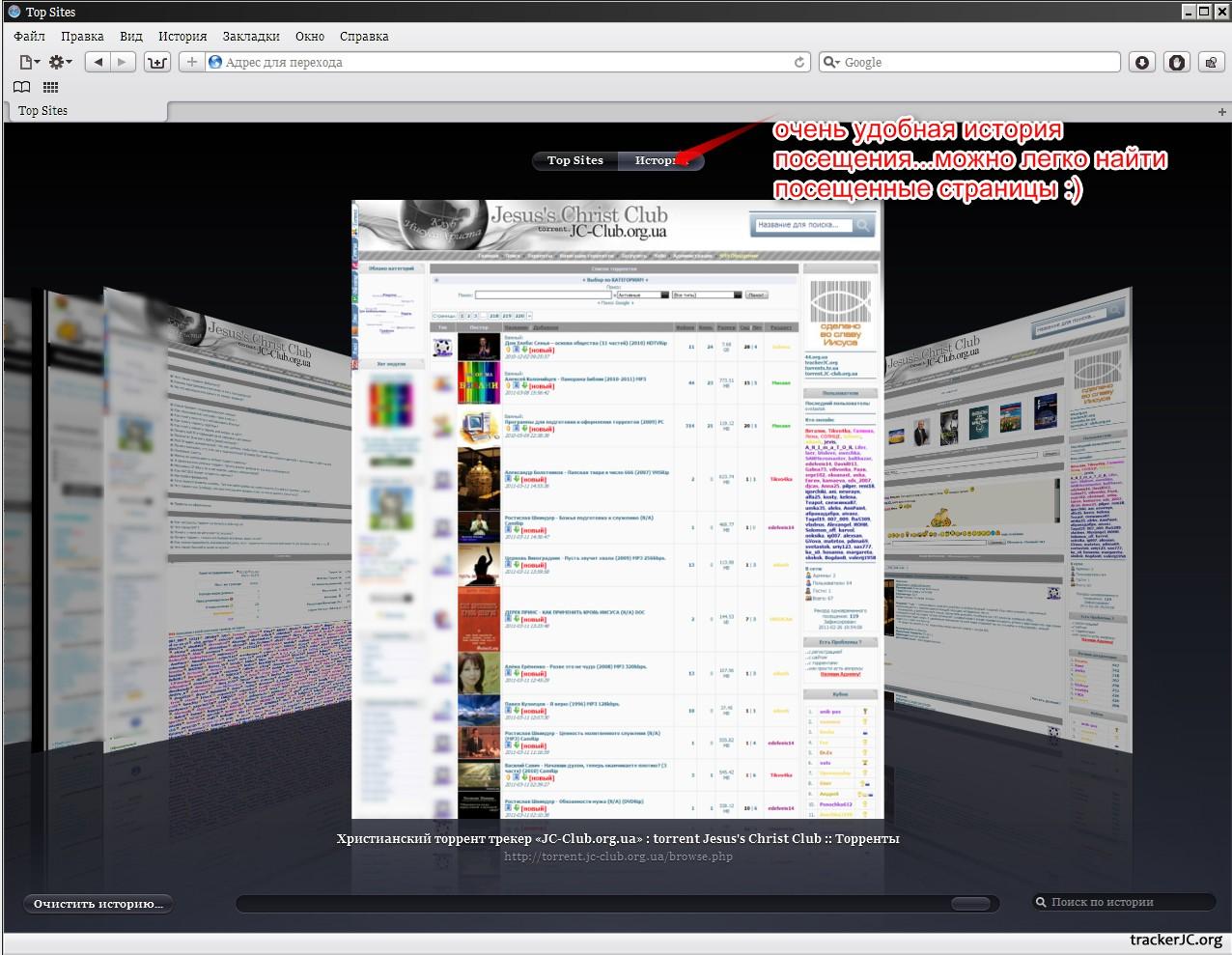Show all bookmarks via the book icon
Screen dimensions: 1232x955
(x=22, y=87)
